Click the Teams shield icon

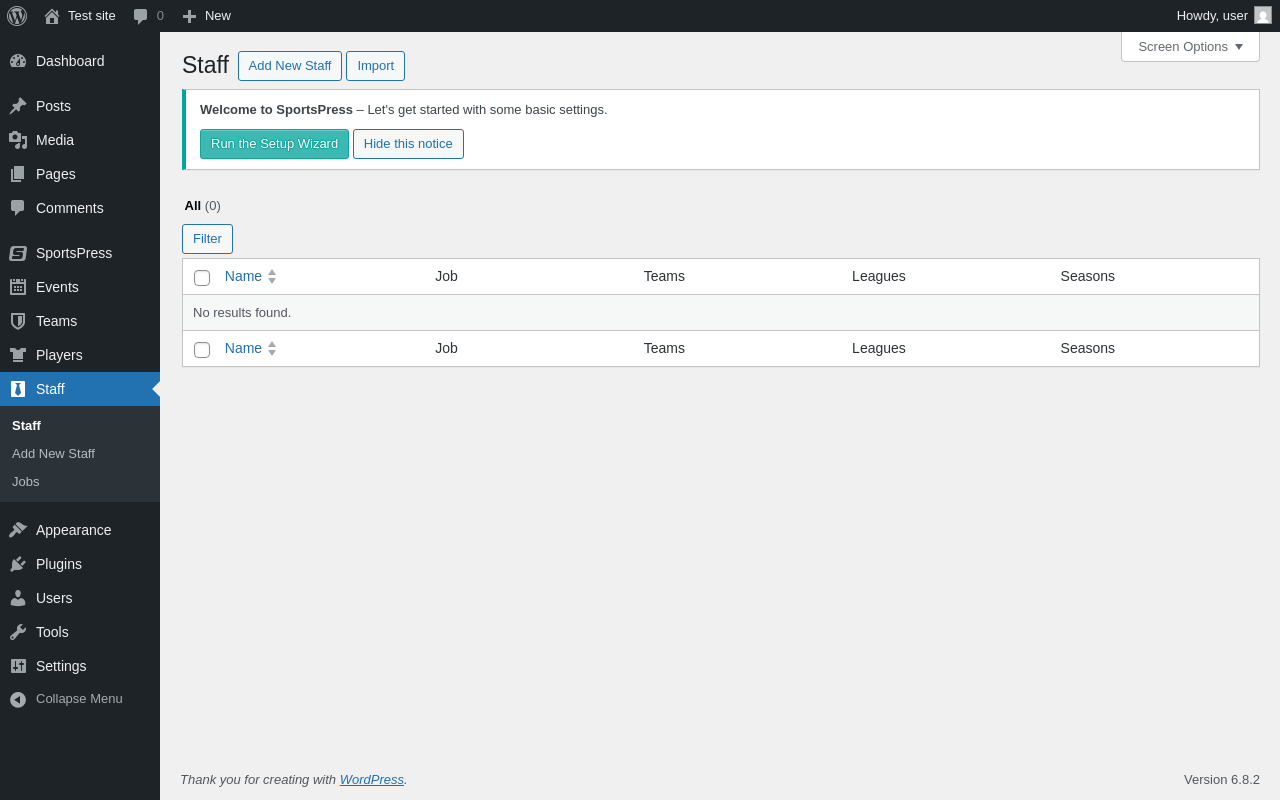pos(18,321)
